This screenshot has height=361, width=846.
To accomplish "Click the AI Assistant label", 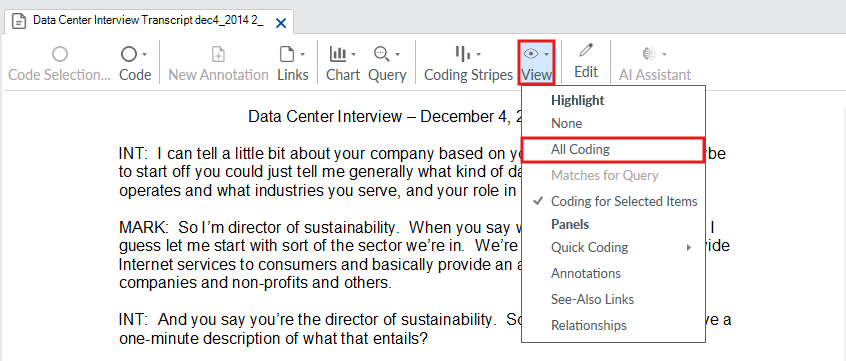I will (655, 75).
